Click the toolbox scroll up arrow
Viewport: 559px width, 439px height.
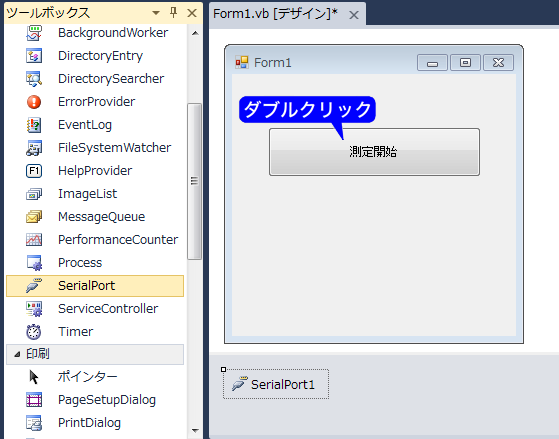pyautogui.click(x=195, y=33)
